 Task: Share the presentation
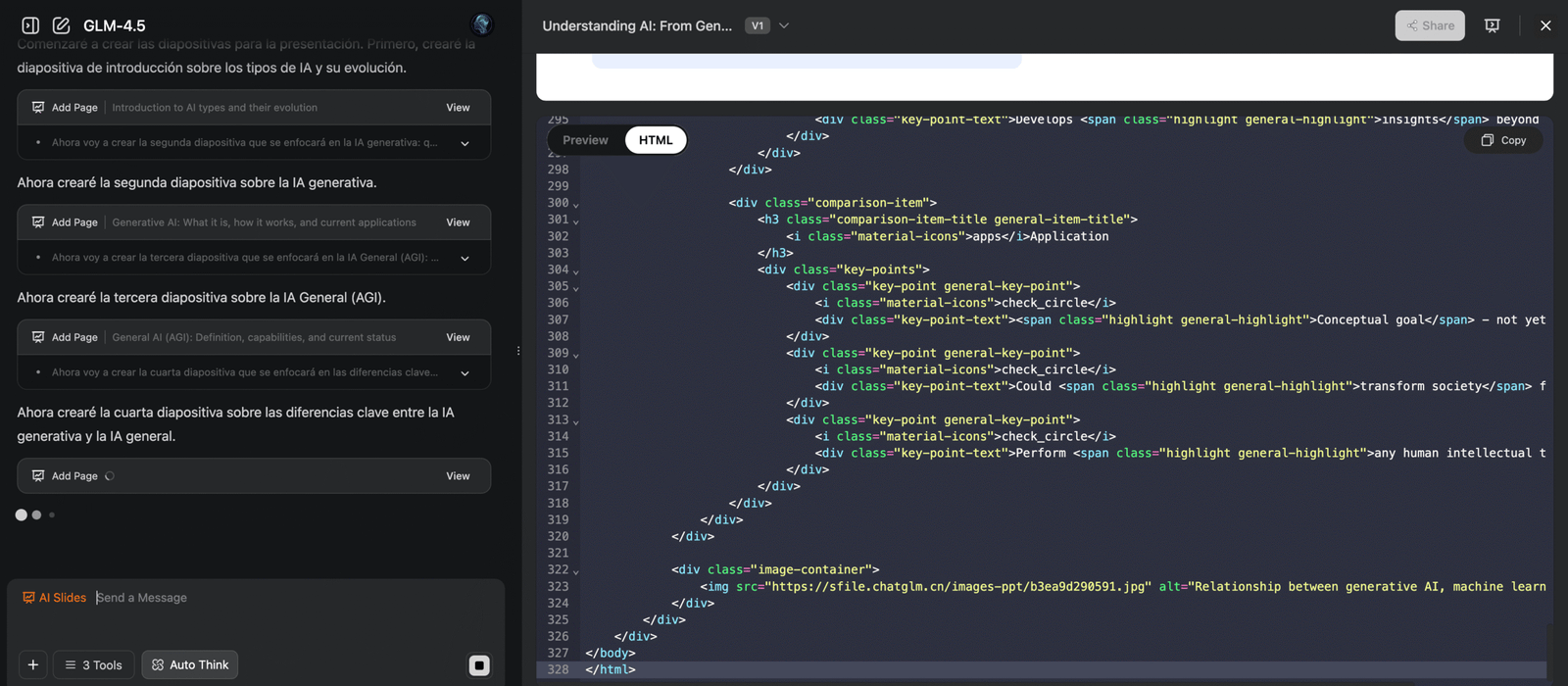click(x=1430, y=25)
